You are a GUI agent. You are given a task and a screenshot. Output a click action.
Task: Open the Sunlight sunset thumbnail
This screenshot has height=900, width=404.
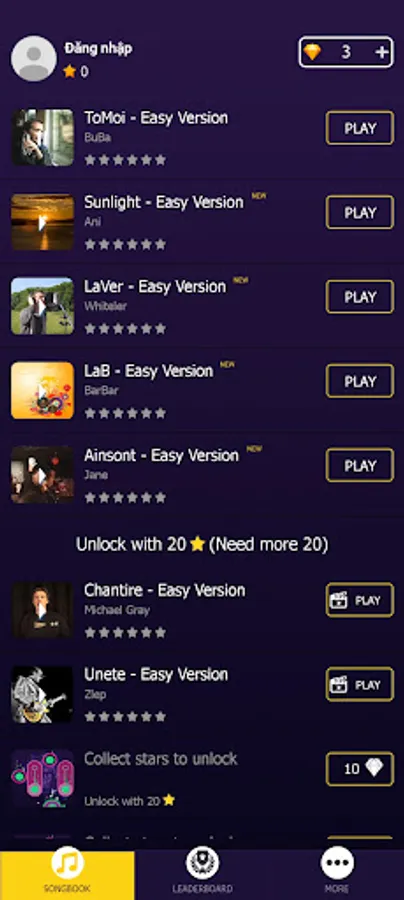(42, 222)
